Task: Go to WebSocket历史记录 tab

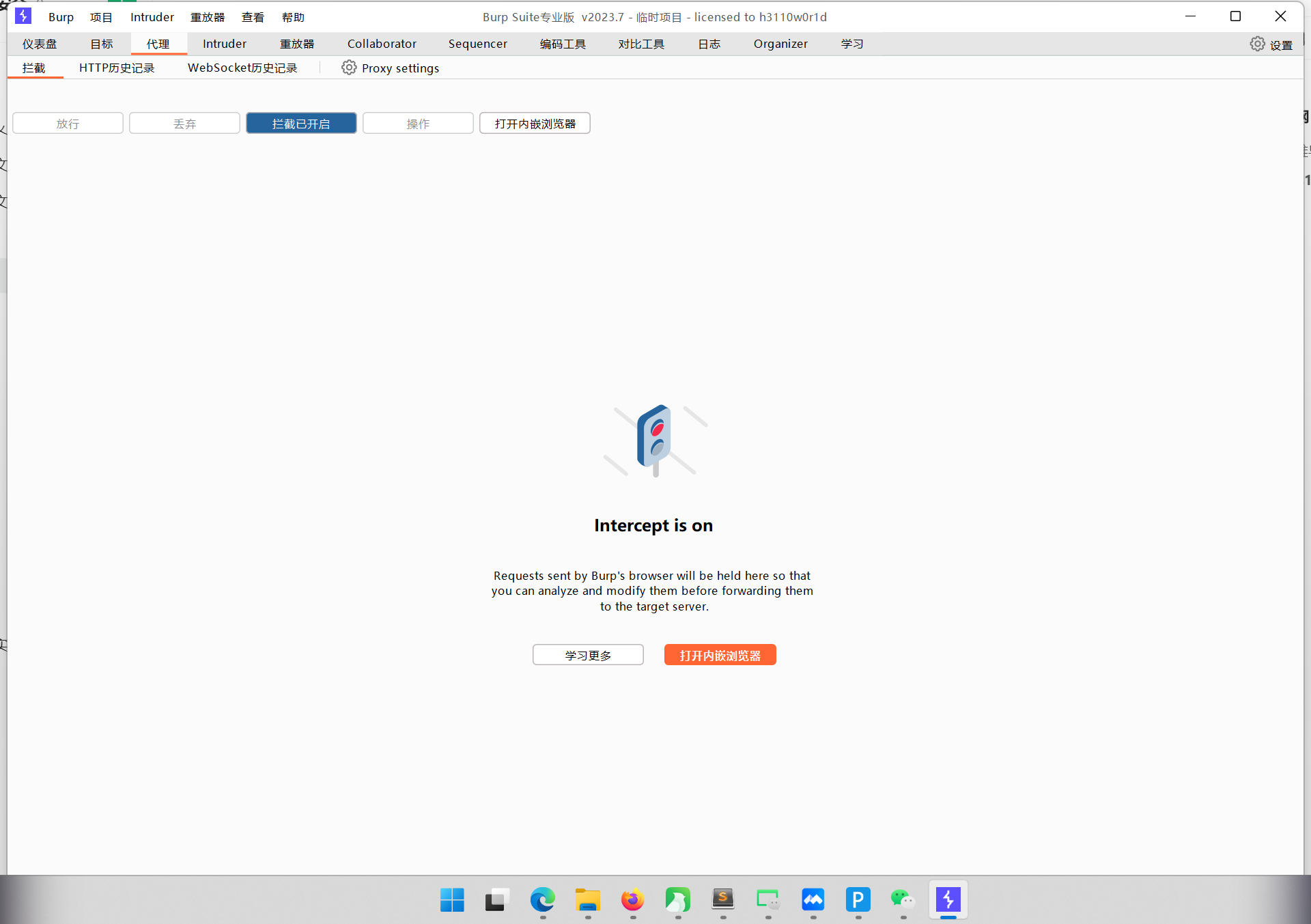Action: [x=242, y=68]
